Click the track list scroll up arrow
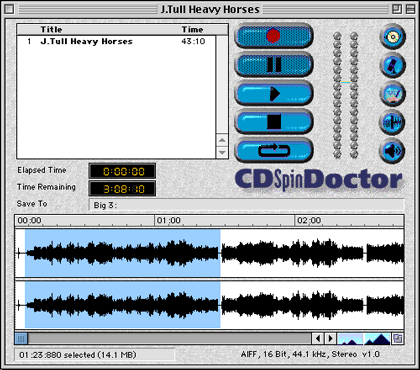The height and width of the screenshot is (370, 420). coord(222,140)
